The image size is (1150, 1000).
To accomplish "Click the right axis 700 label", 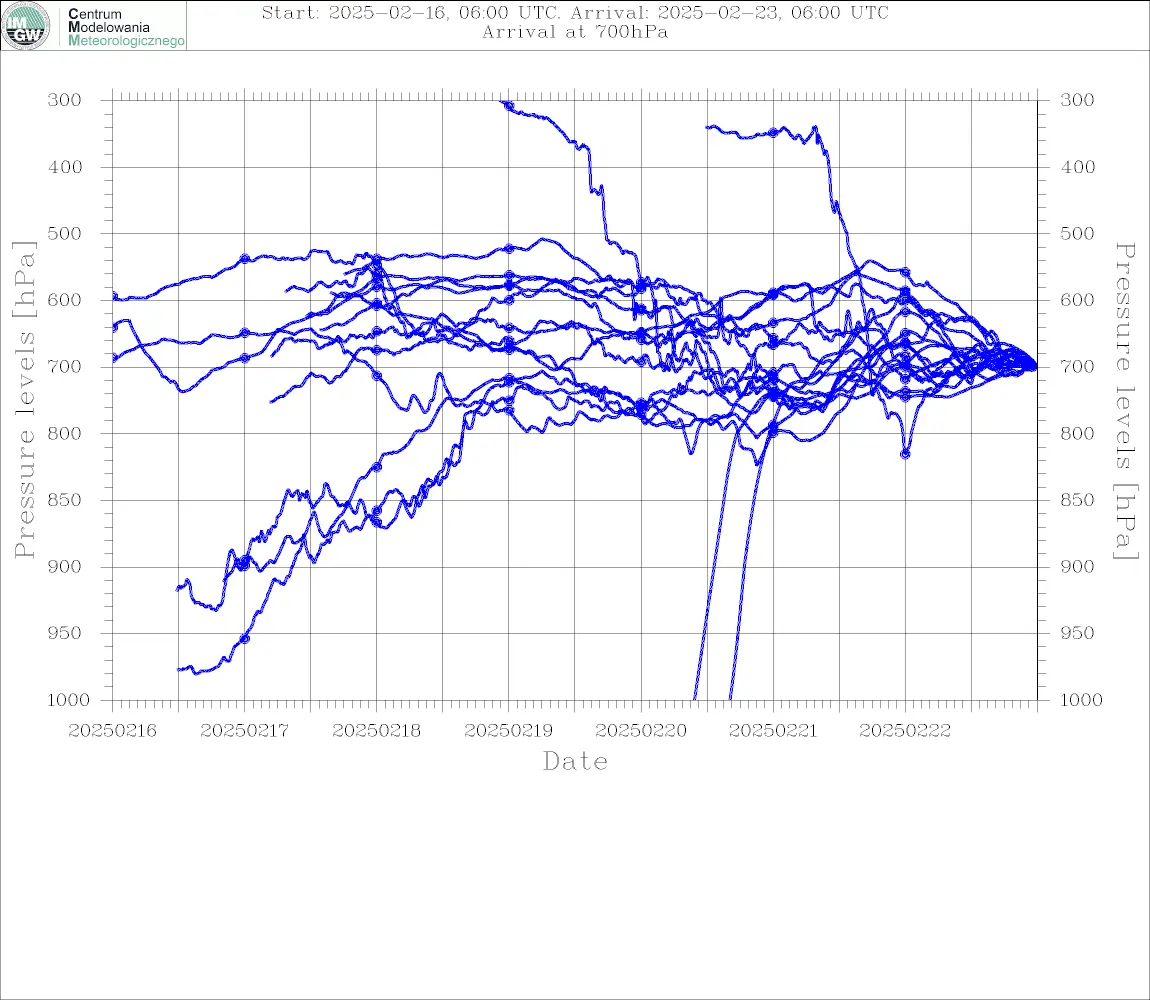I will click(x=1077, y=366).
